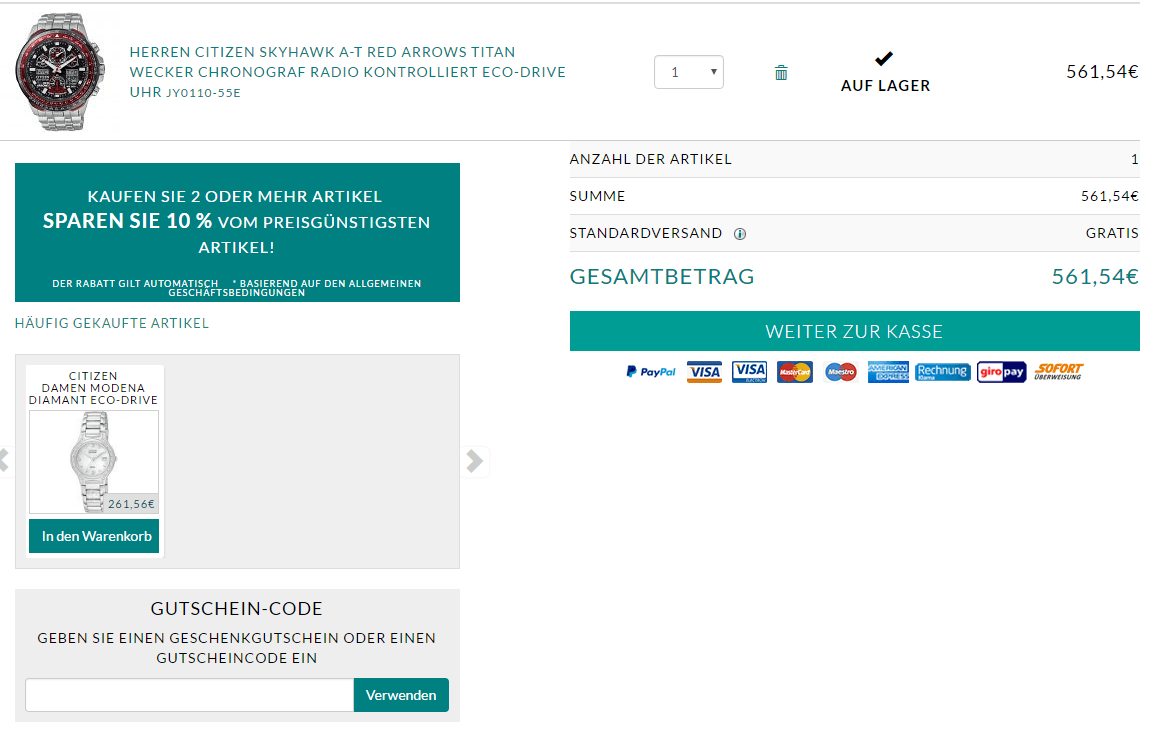Click the American Express logo
Image resolution: width=1149 pixels, height=743 pixels.
pos(888,372)
